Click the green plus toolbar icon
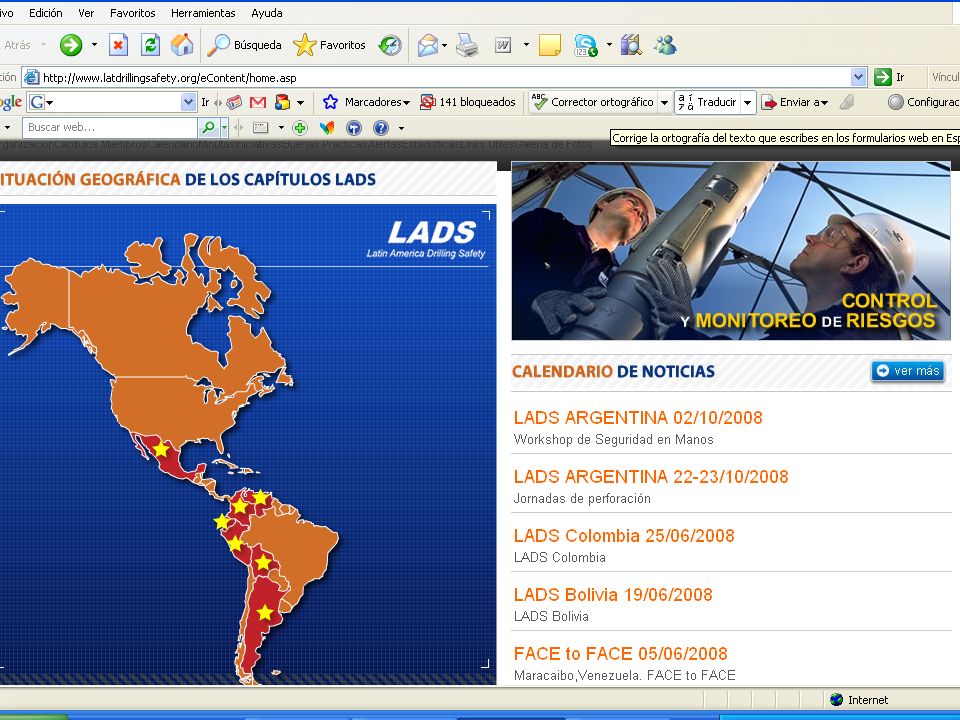The height and width of the screenshot is (720, 960). (300, 127)
